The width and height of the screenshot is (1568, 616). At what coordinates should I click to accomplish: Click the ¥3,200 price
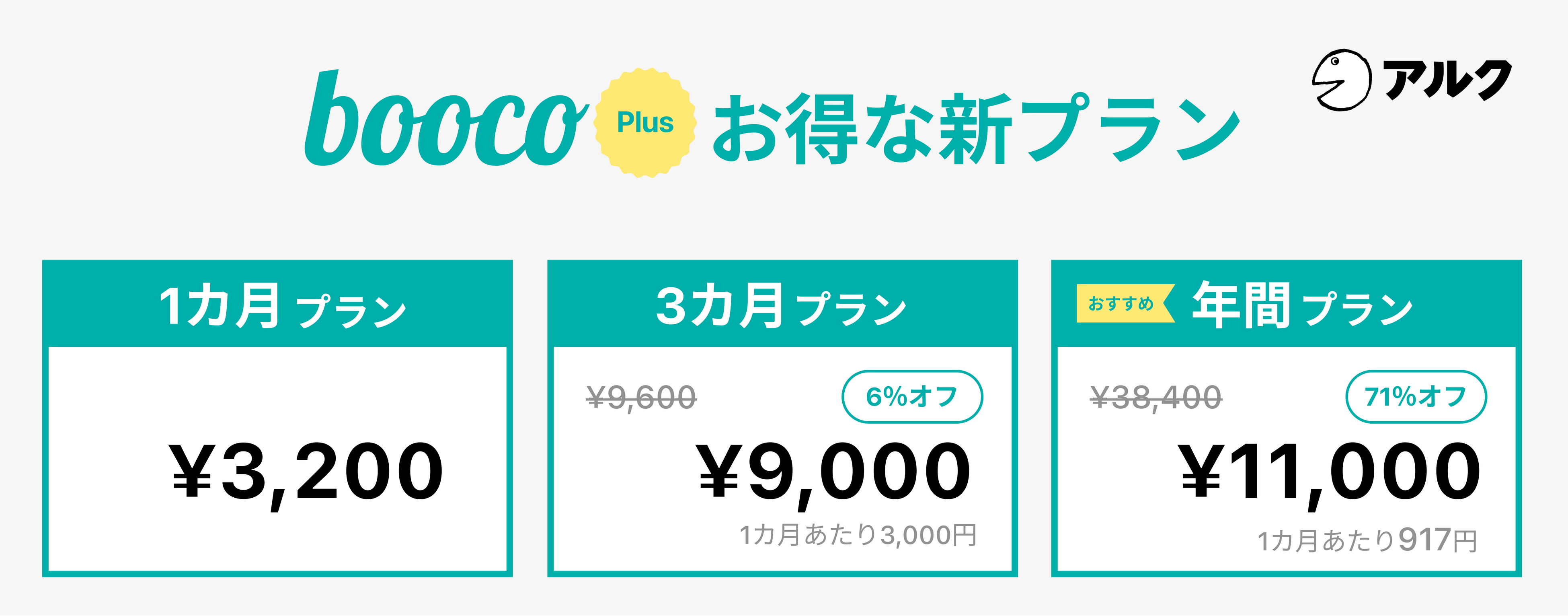point(306,472)
